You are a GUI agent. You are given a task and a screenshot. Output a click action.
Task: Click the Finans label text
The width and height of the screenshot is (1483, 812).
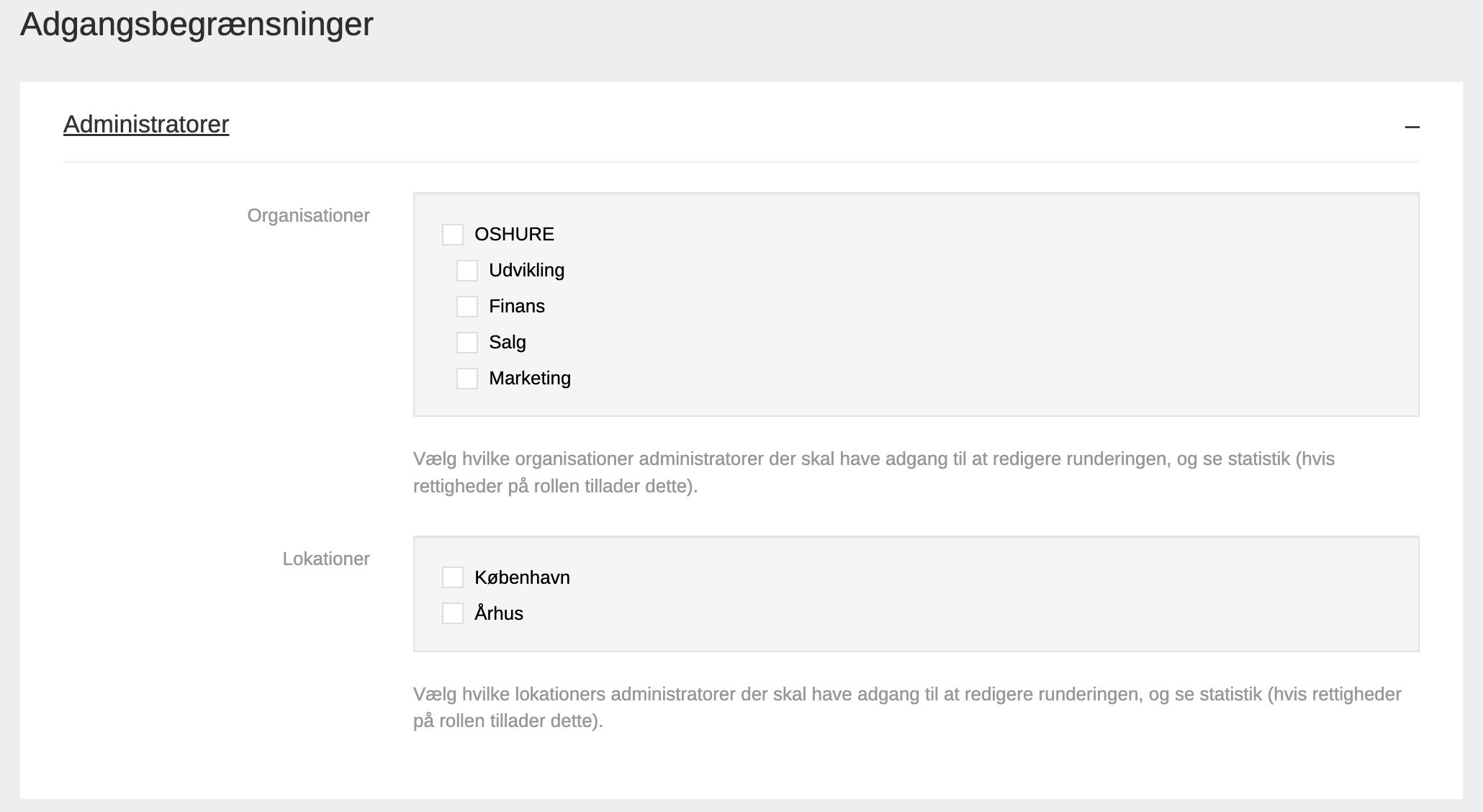click(x=516, y=307)
